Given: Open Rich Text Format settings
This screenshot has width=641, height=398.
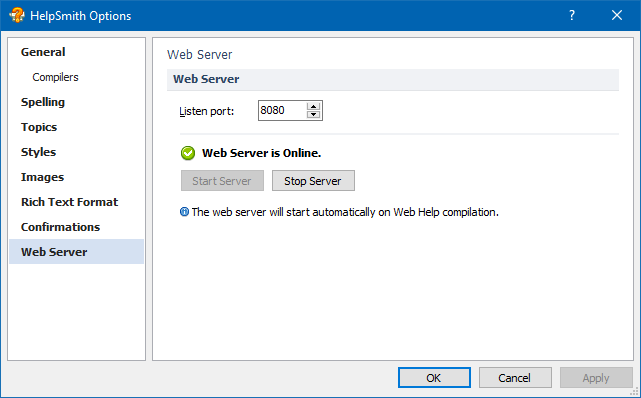Looking at the screenshot, I should 76,202.
